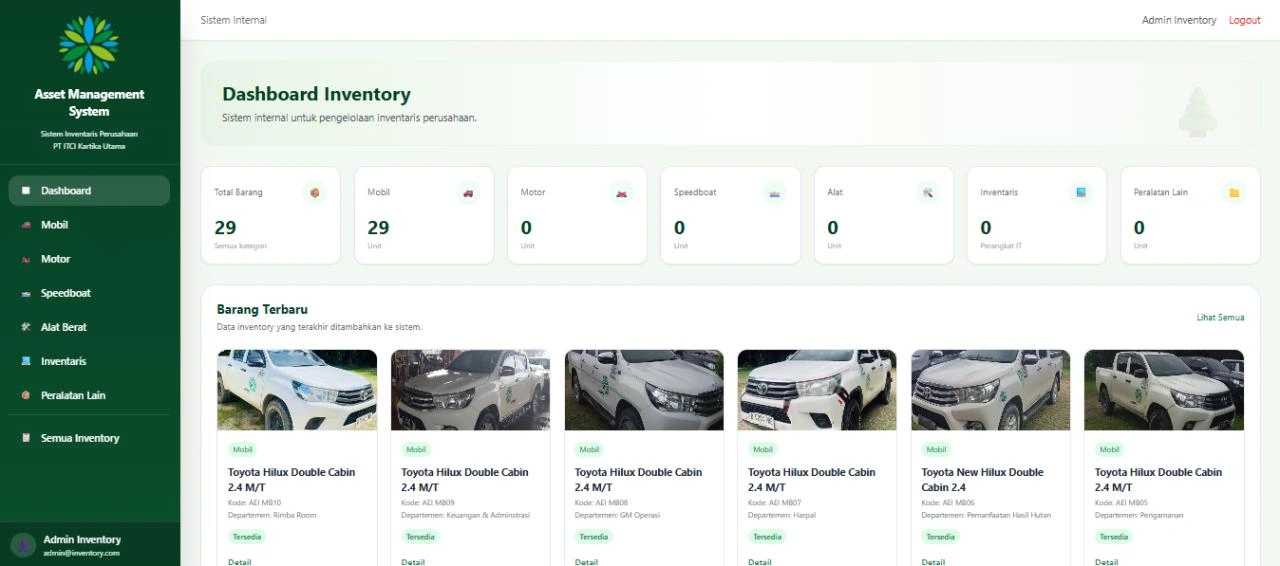Viewport: 1280px width, 566px height.
Task: Click the Mobil unit count 29
Action: pos(378,228)
